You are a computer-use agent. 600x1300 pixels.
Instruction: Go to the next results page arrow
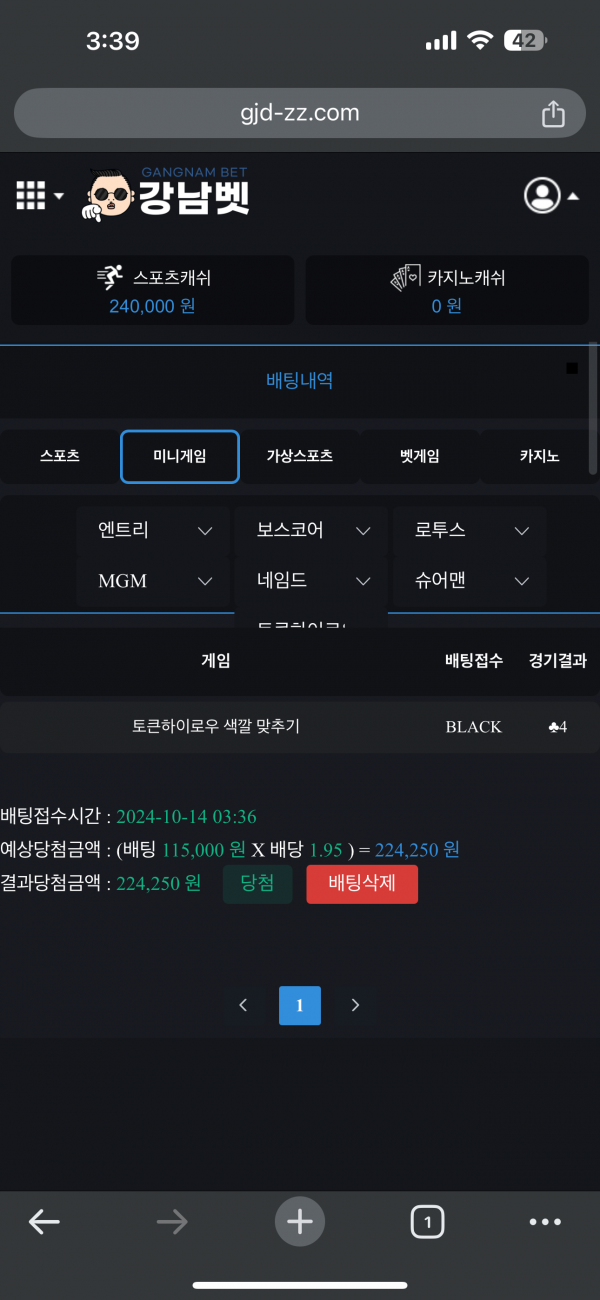tap(355, 1005)
